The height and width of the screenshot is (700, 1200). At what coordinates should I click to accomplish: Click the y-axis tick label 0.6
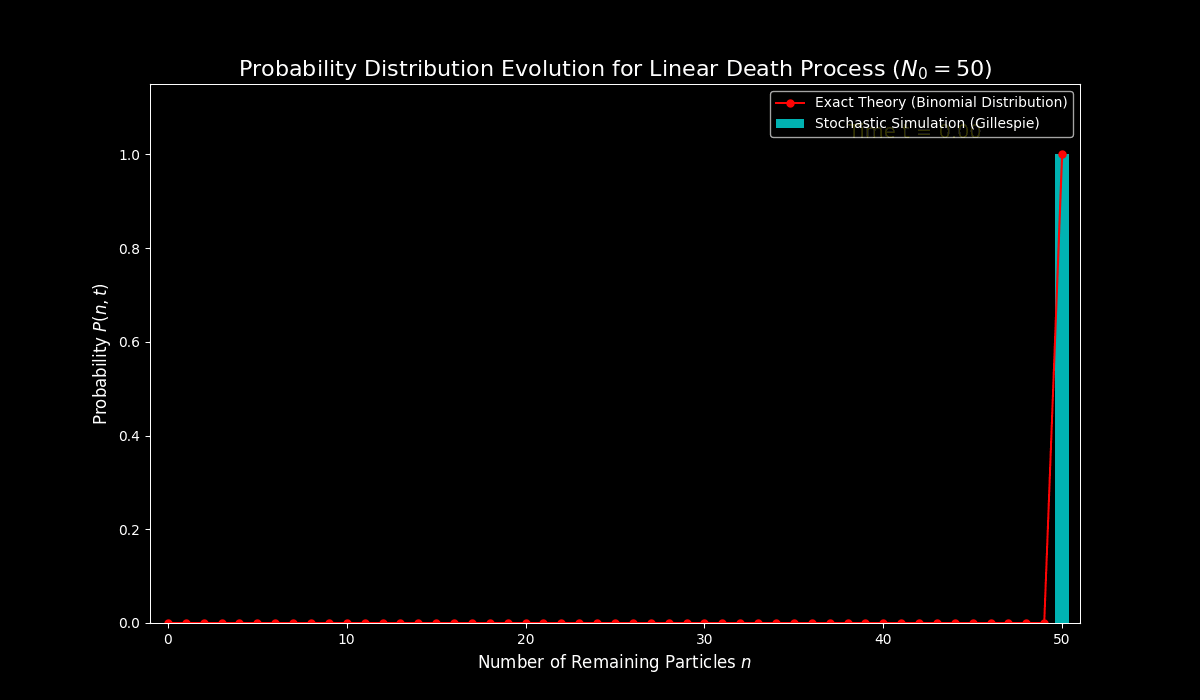[129, 342]
